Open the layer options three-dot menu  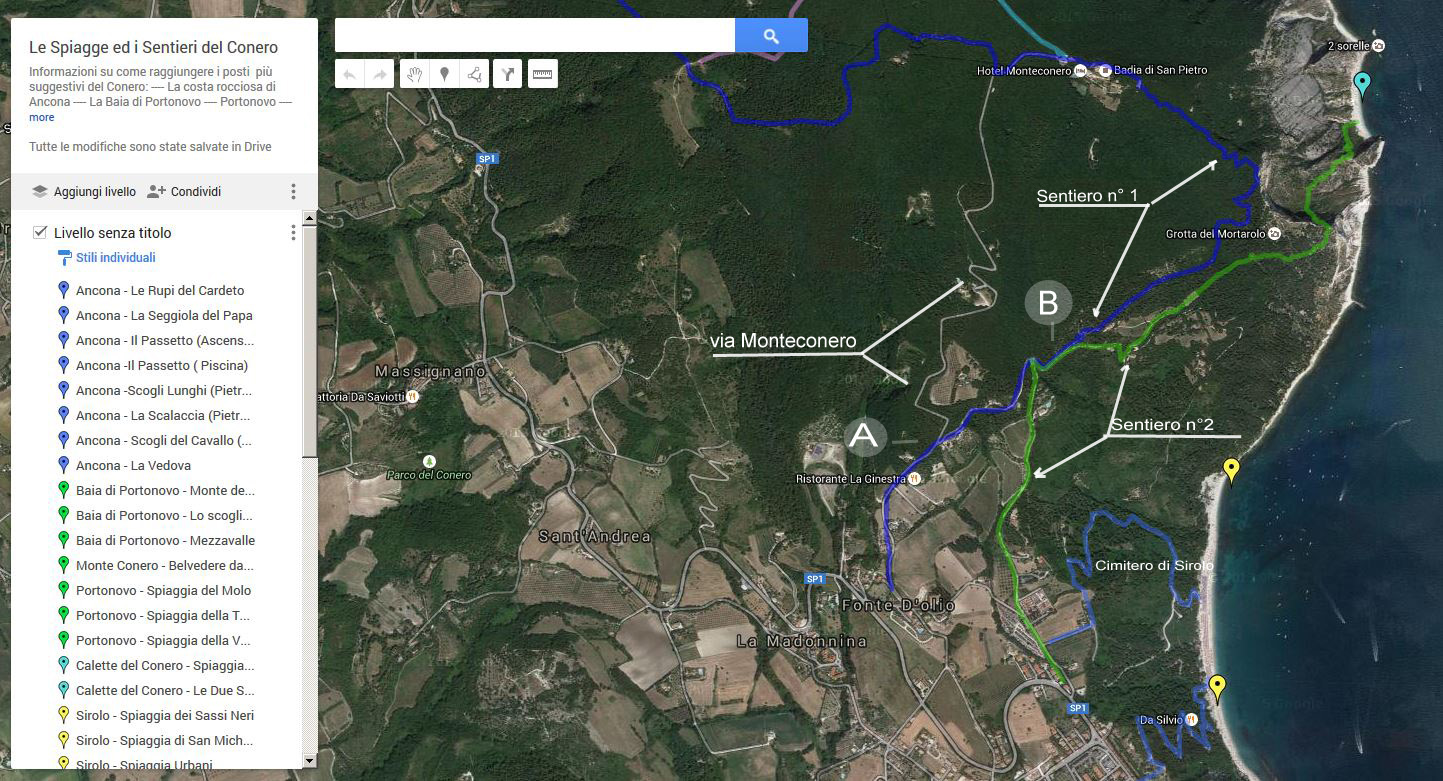[293, 232]
